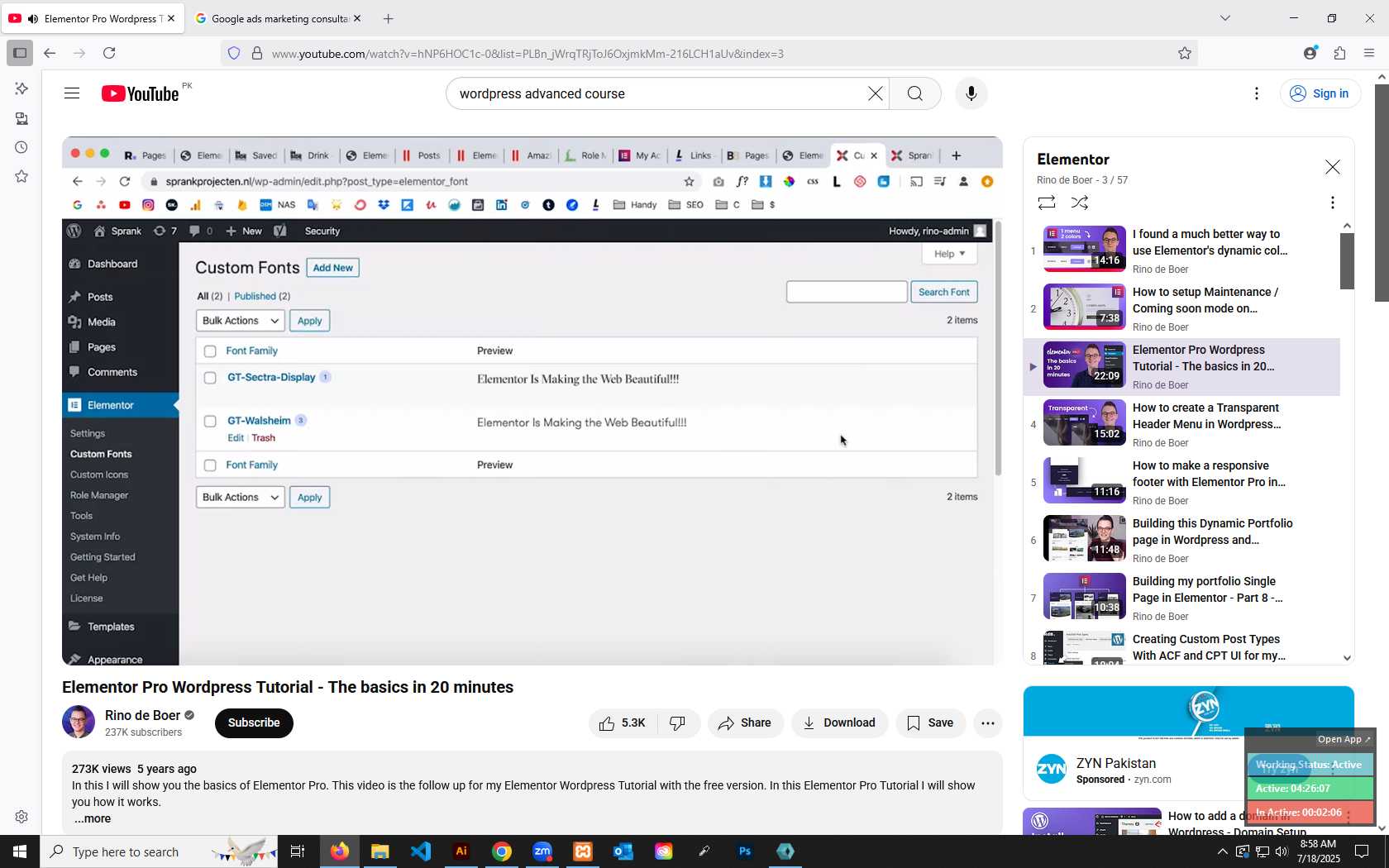
Task: Like the video with thumbs up
Action: coord(623,723)
